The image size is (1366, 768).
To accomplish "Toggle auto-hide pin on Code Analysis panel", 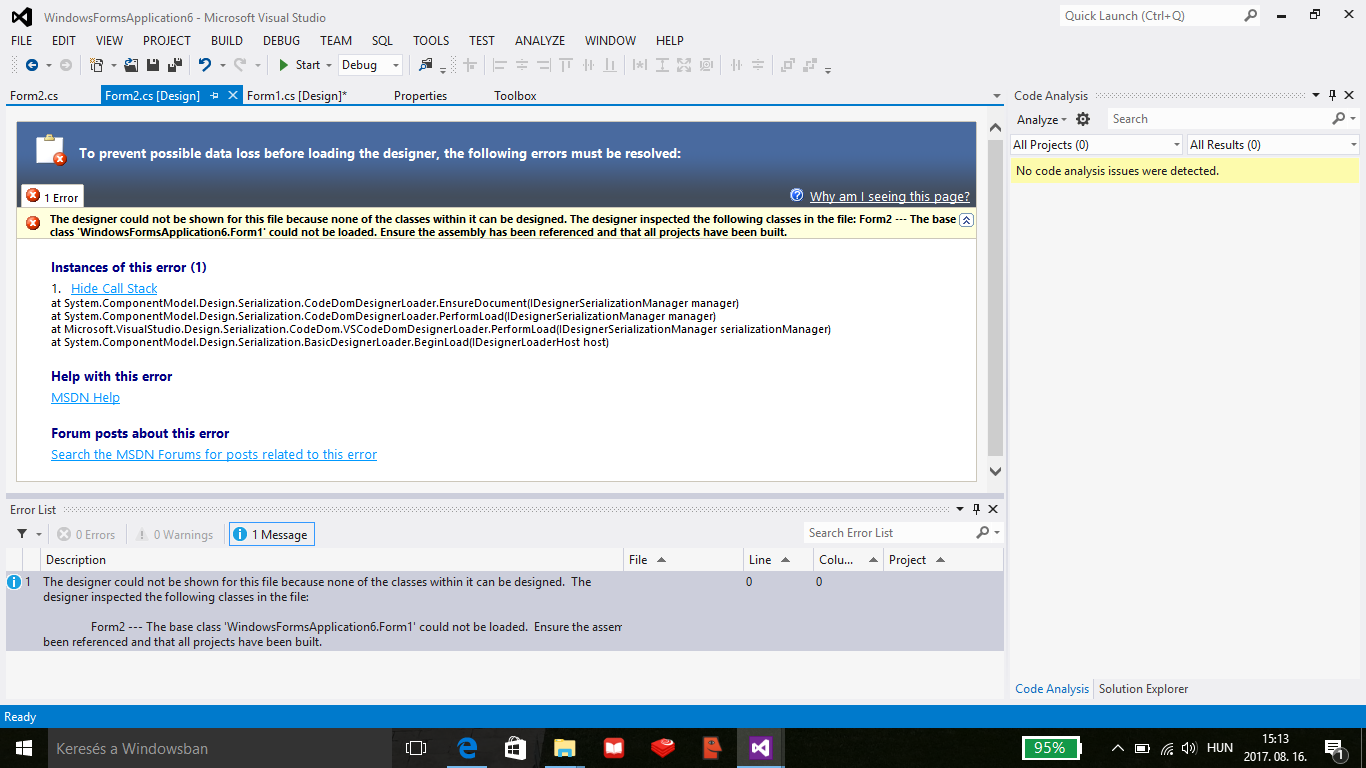I will 1332,96.
